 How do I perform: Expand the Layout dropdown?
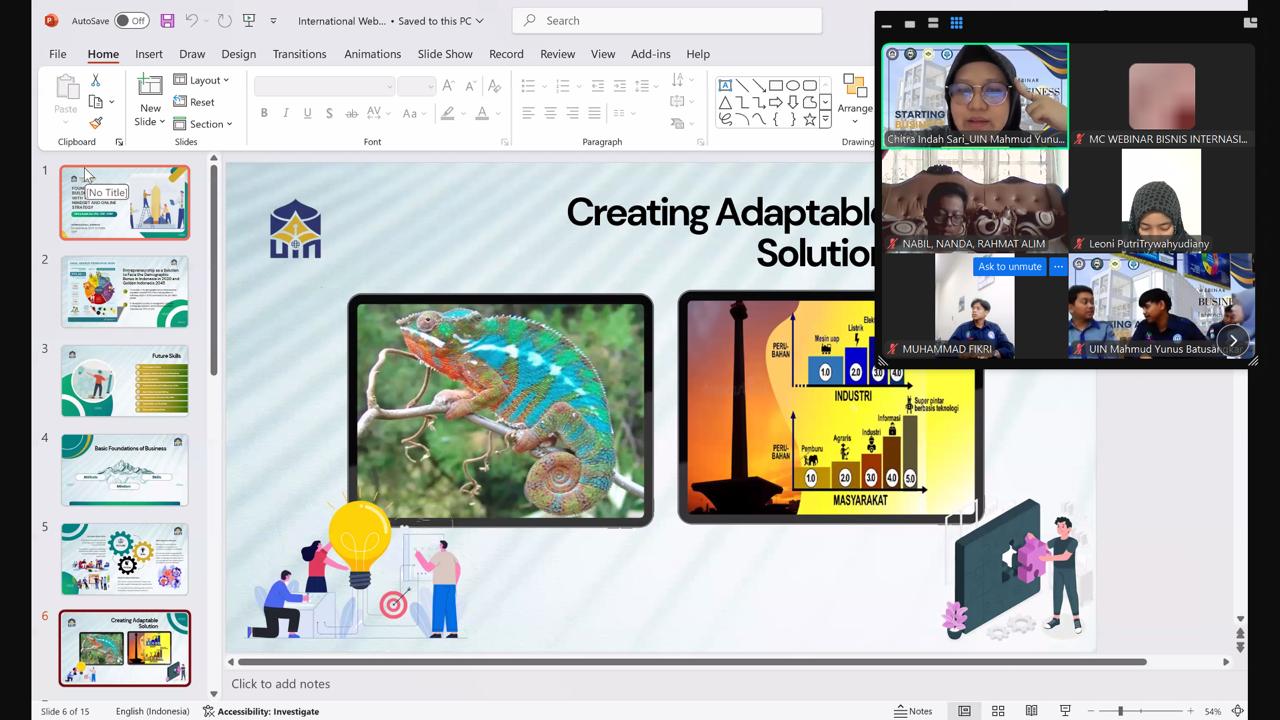coord(201,80)
